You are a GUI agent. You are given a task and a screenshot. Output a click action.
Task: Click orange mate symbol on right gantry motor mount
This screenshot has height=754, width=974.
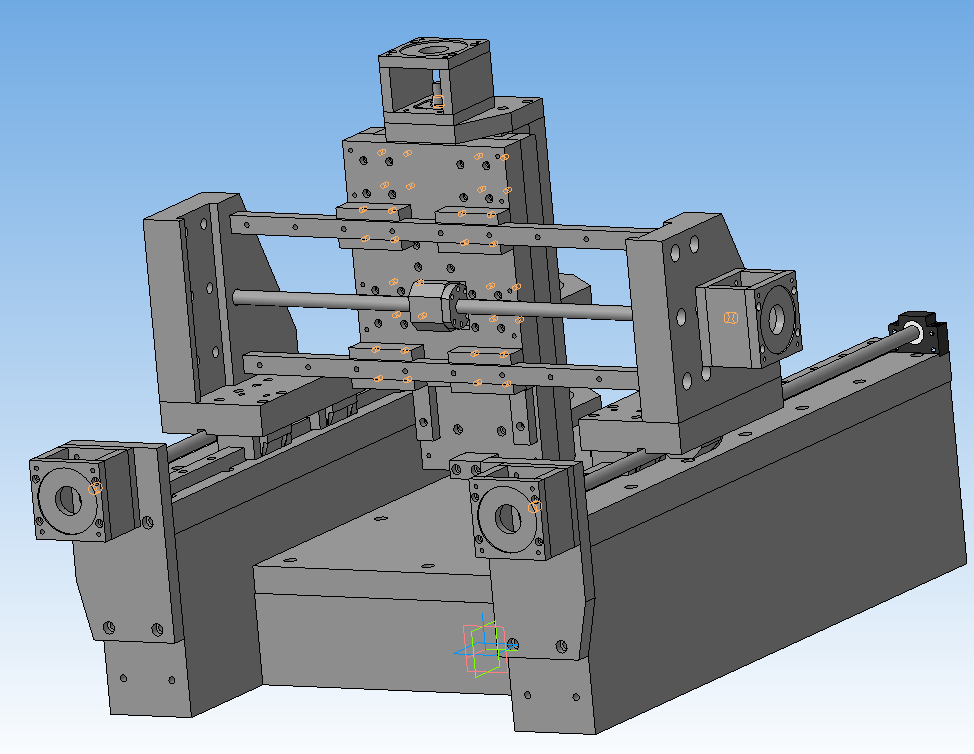731,317
